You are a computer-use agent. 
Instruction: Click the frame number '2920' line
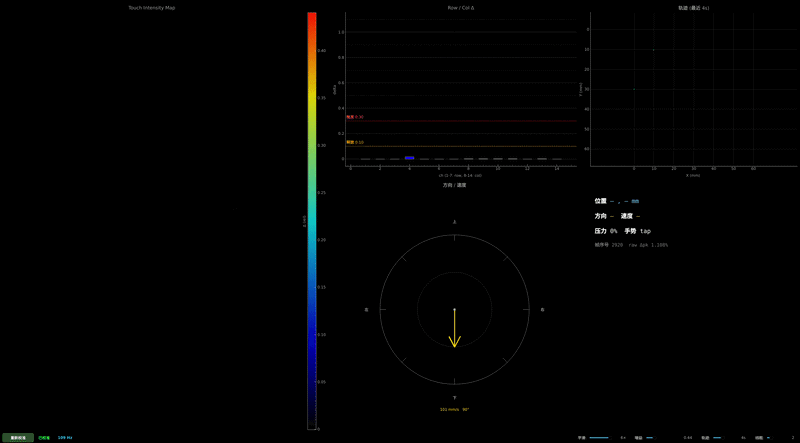[631, 245]
